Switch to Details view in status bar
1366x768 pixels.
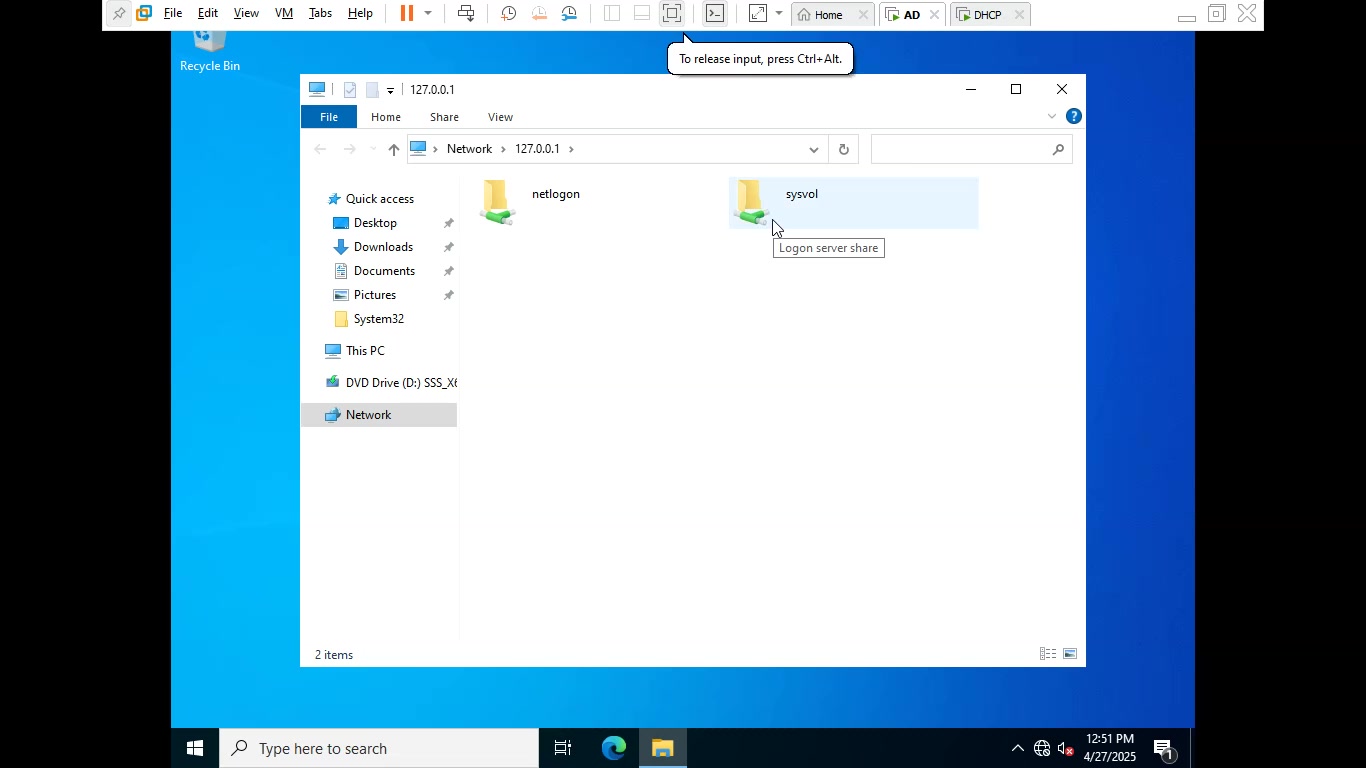click(x=1048, y=654)
